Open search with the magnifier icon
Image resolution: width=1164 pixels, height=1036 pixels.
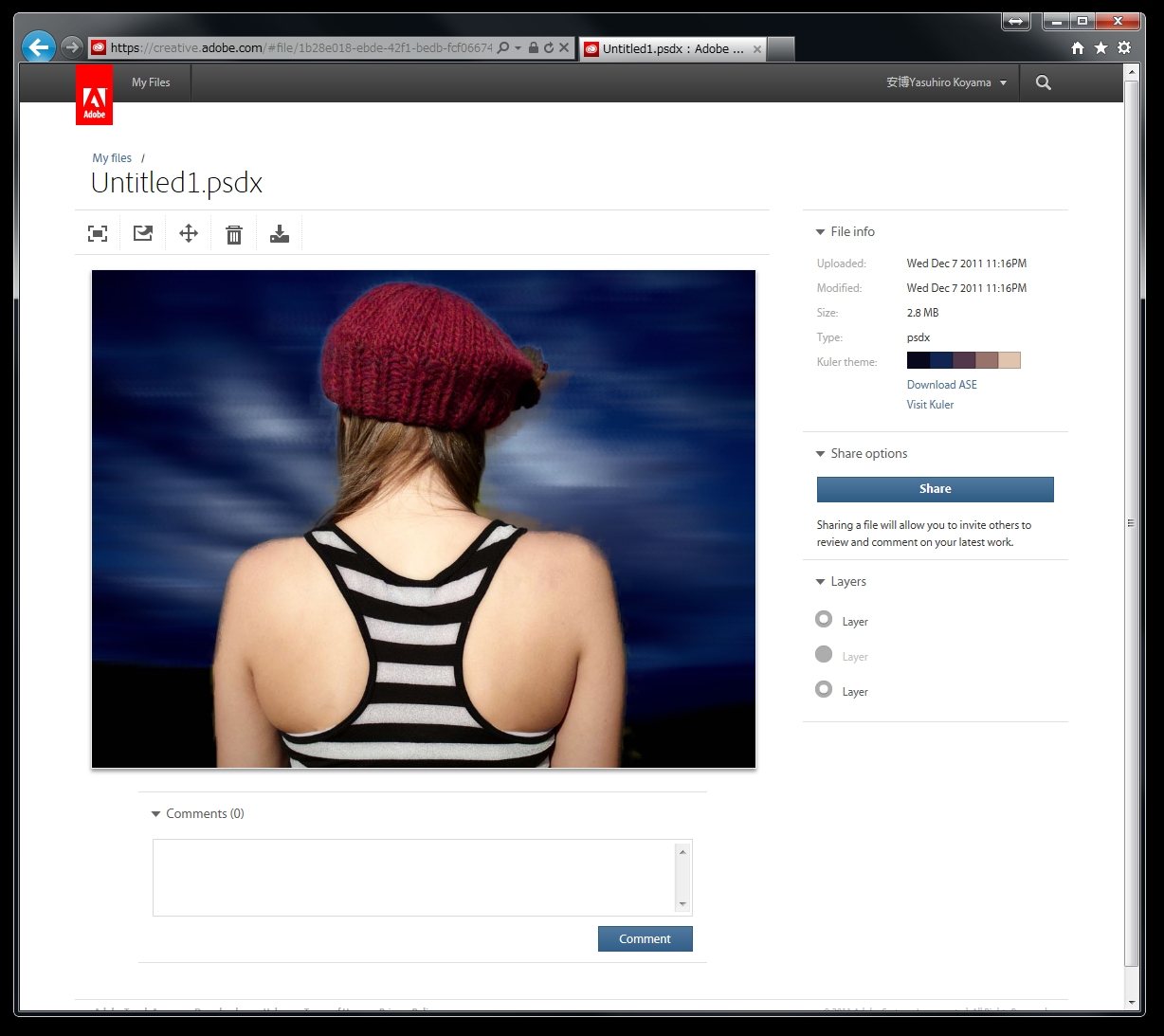[1043, 82]
